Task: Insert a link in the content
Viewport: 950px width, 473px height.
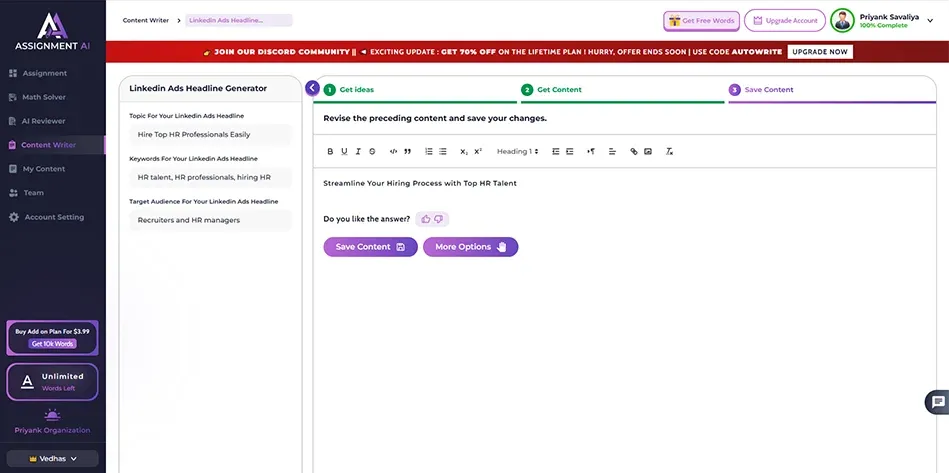Action: (633, 152)
